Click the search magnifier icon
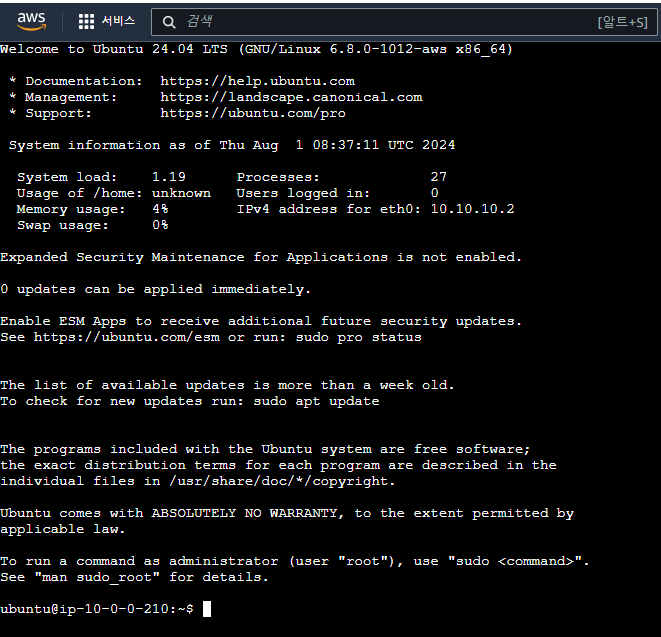The width and height of the screenshot is (661, 637). pos(169,22)
